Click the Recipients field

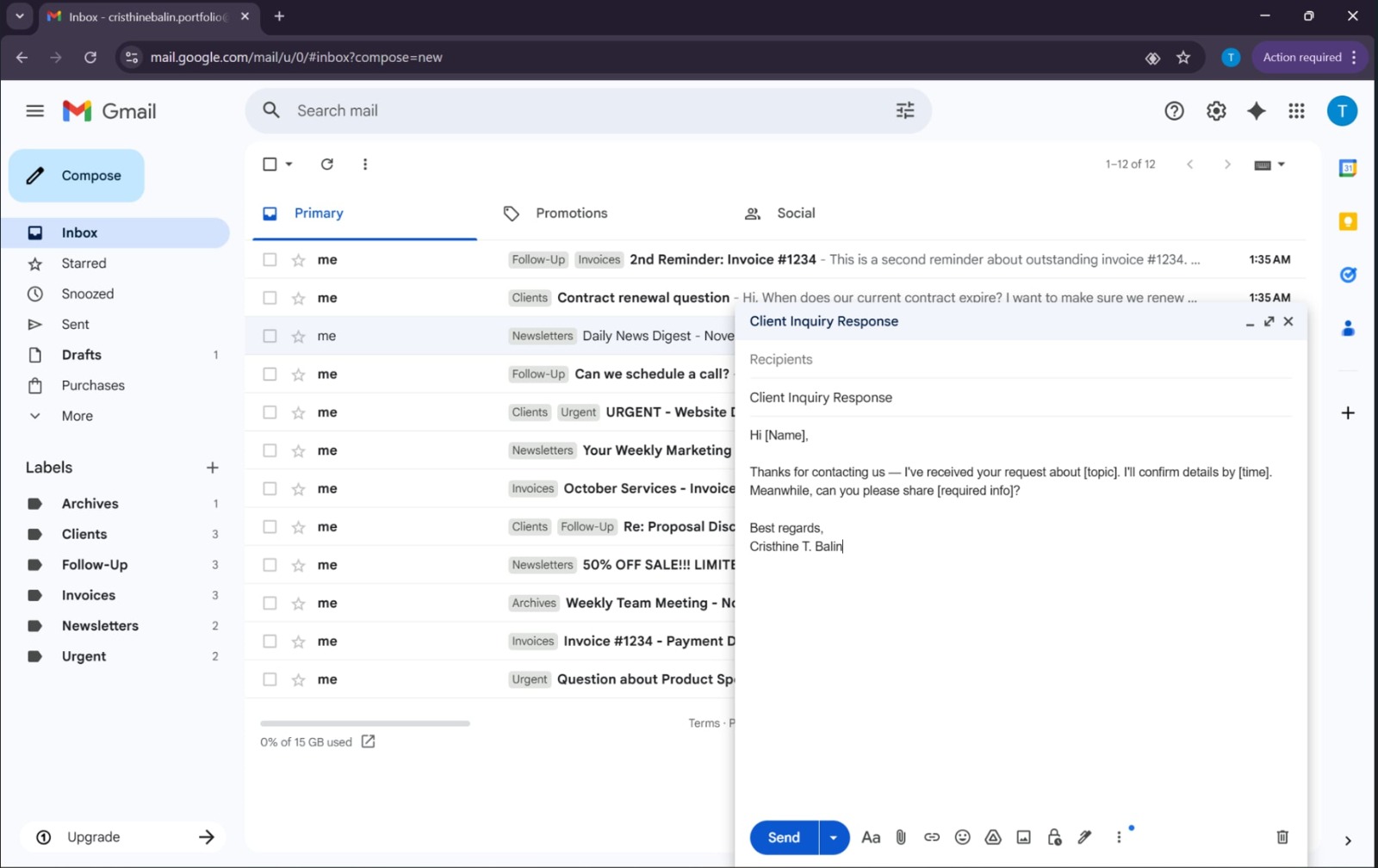[1020, 360]
